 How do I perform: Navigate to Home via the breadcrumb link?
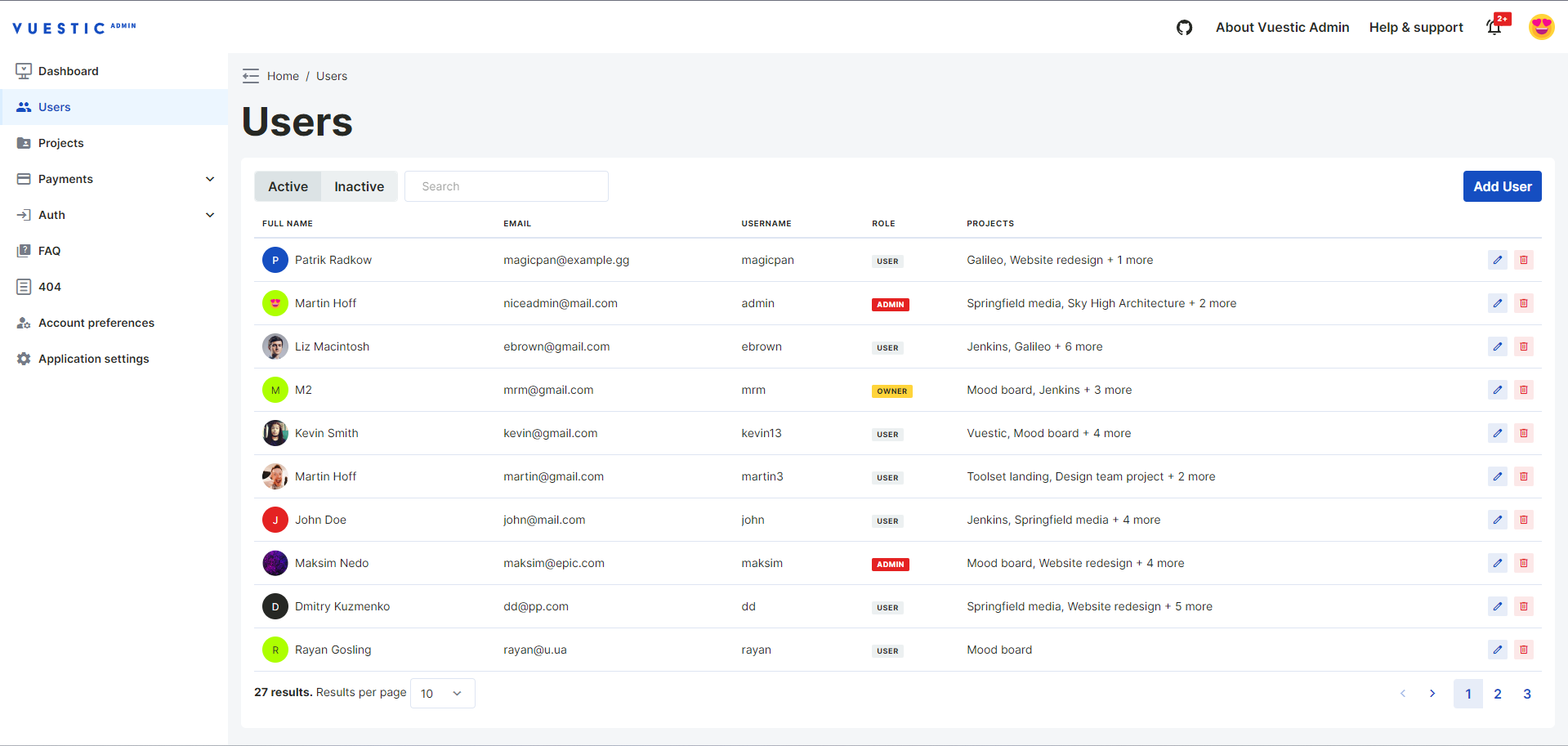tap(284, 75)
